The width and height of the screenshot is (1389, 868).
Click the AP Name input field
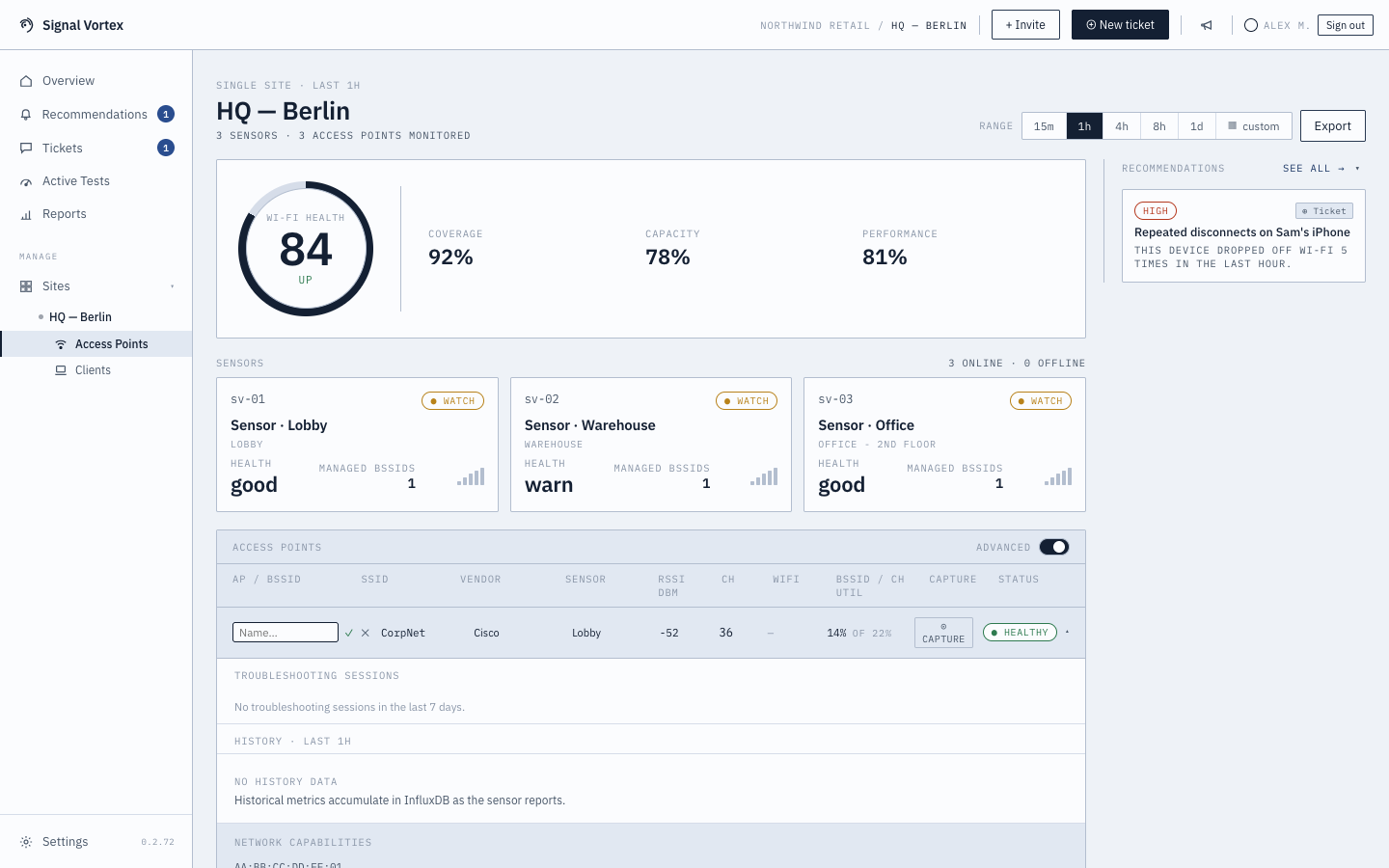pyautogui.click(x=286, y=633)
